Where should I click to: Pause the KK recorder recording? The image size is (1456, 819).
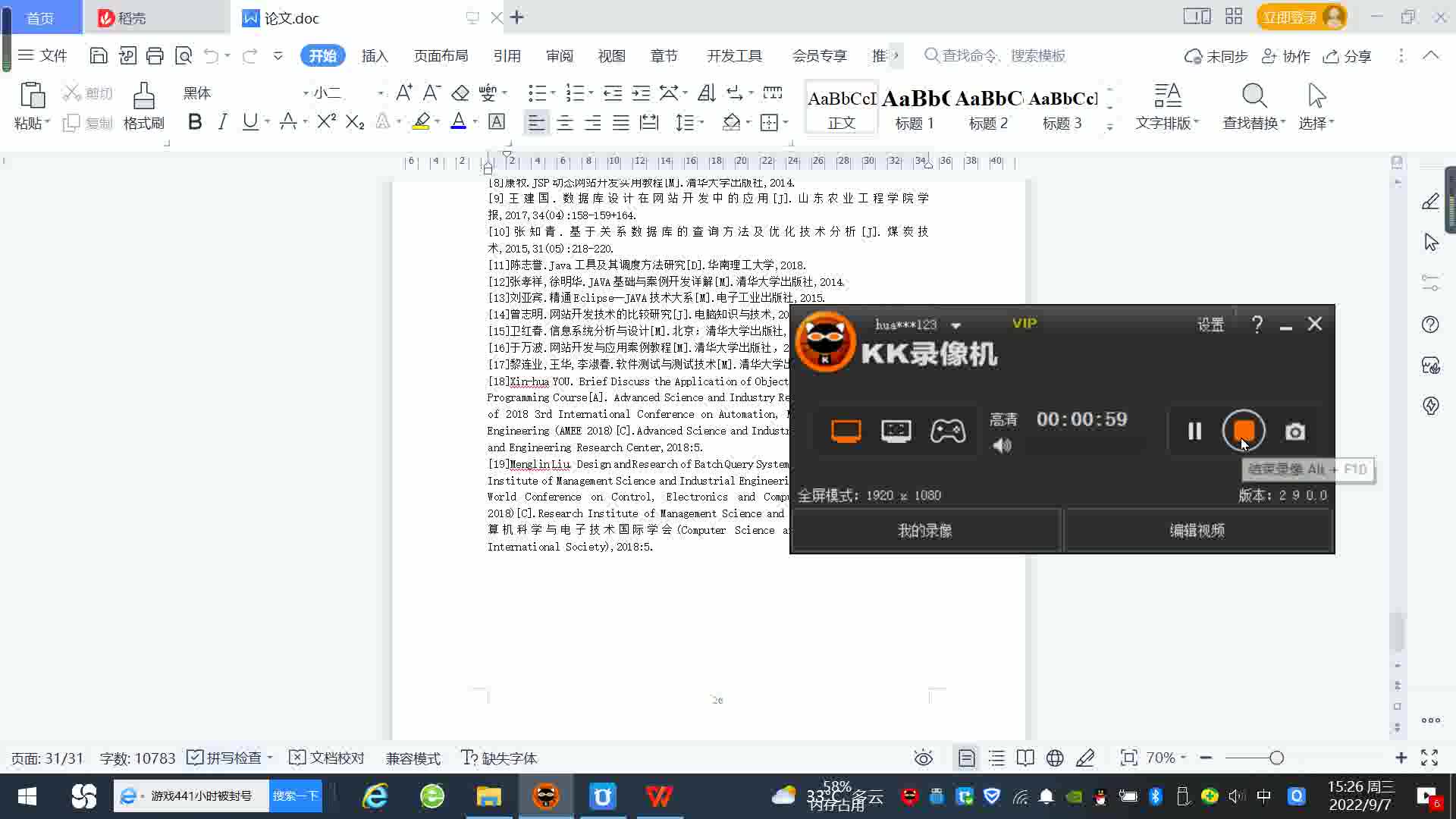[x=1194, y=431]
